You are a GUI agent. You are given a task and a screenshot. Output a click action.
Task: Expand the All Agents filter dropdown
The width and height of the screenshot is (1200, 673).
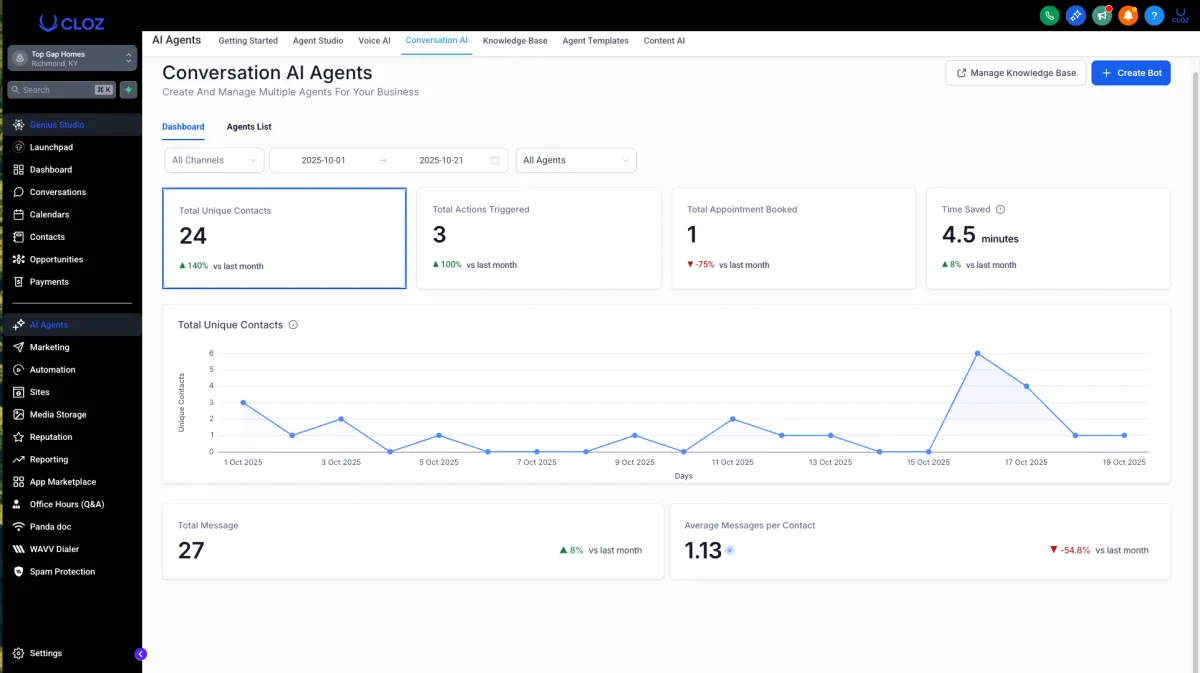pos(576,160)
